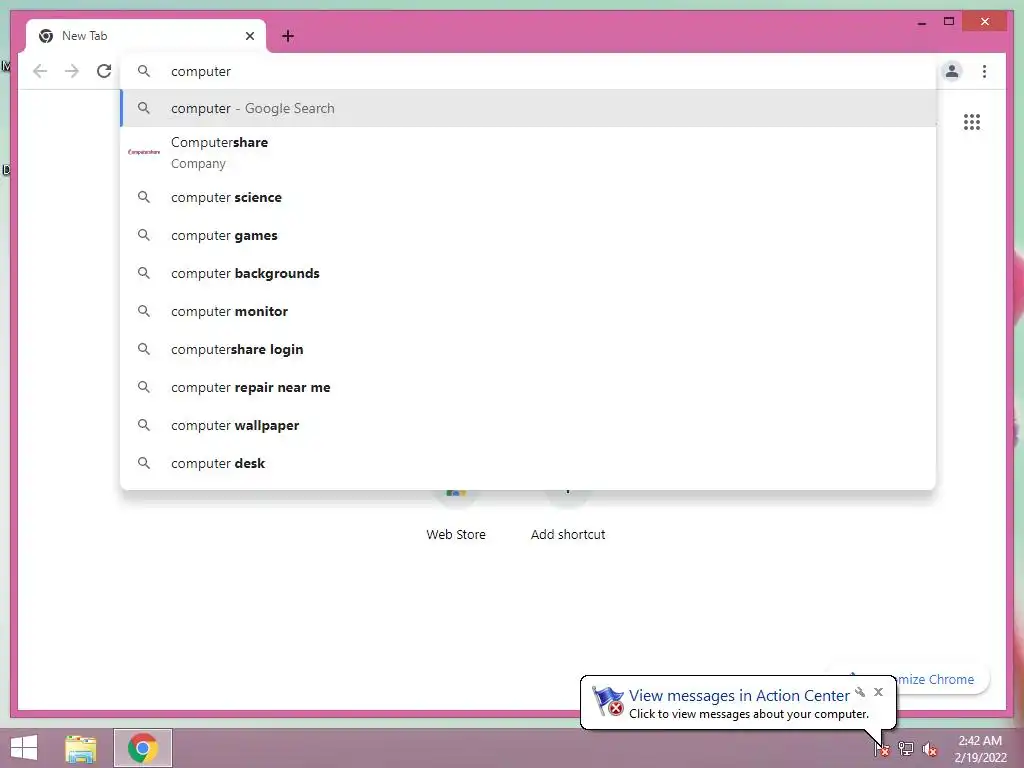Choose computer repair near me suggestion

(528, 387)
